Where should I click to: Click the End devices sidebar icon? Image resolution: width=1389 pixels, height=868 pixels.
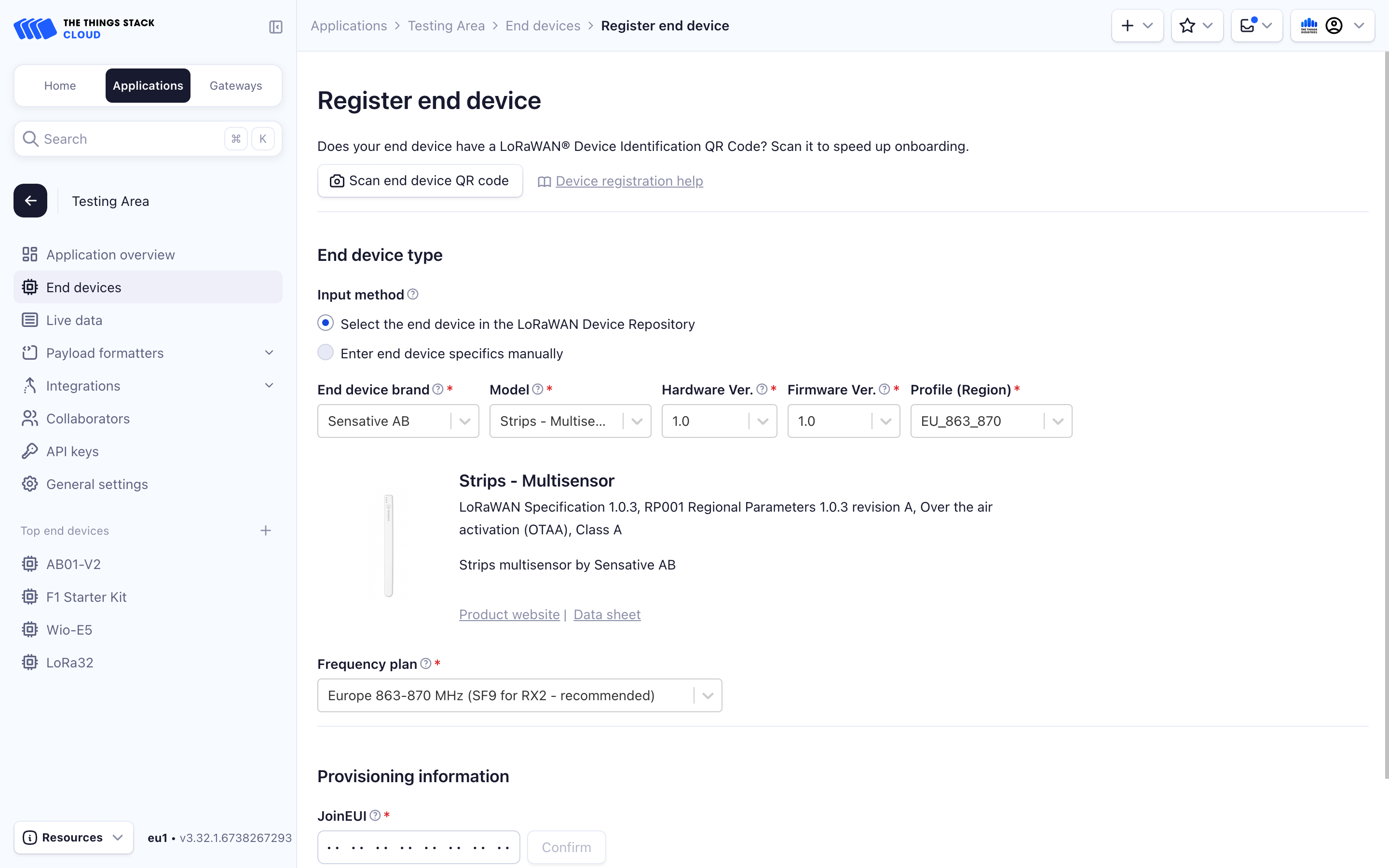30,287
